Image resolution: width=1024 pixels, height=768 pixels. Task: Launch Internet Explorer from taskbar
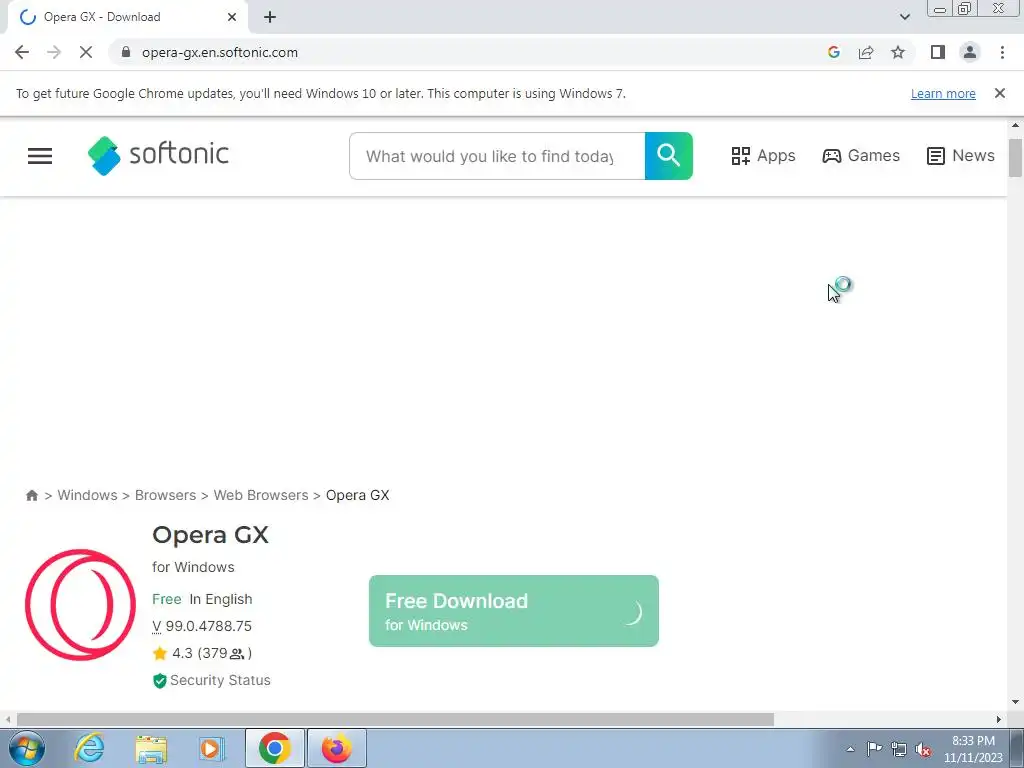coord(89,748)
